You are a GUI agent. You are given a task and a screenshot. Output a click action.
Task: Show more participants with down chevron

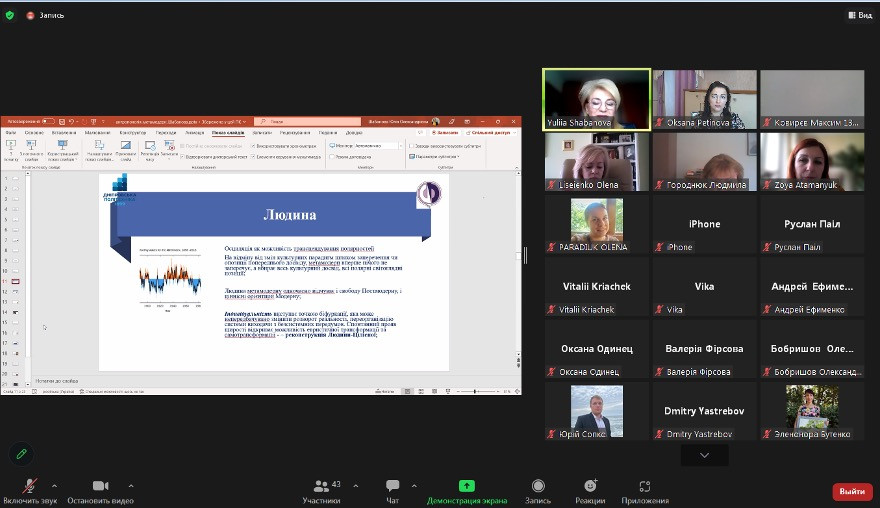click(704, 455)
